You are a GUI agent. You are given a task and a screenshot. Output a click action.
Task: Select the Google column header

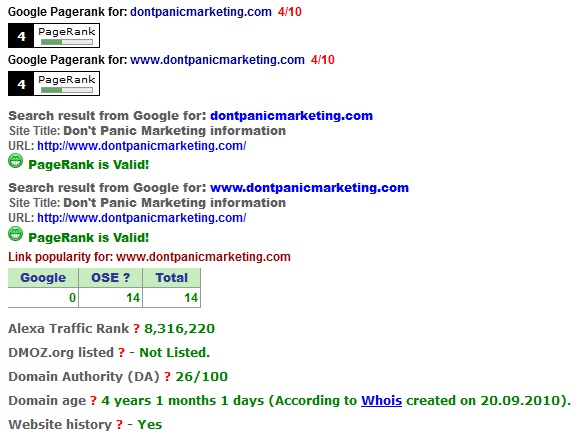43,278
